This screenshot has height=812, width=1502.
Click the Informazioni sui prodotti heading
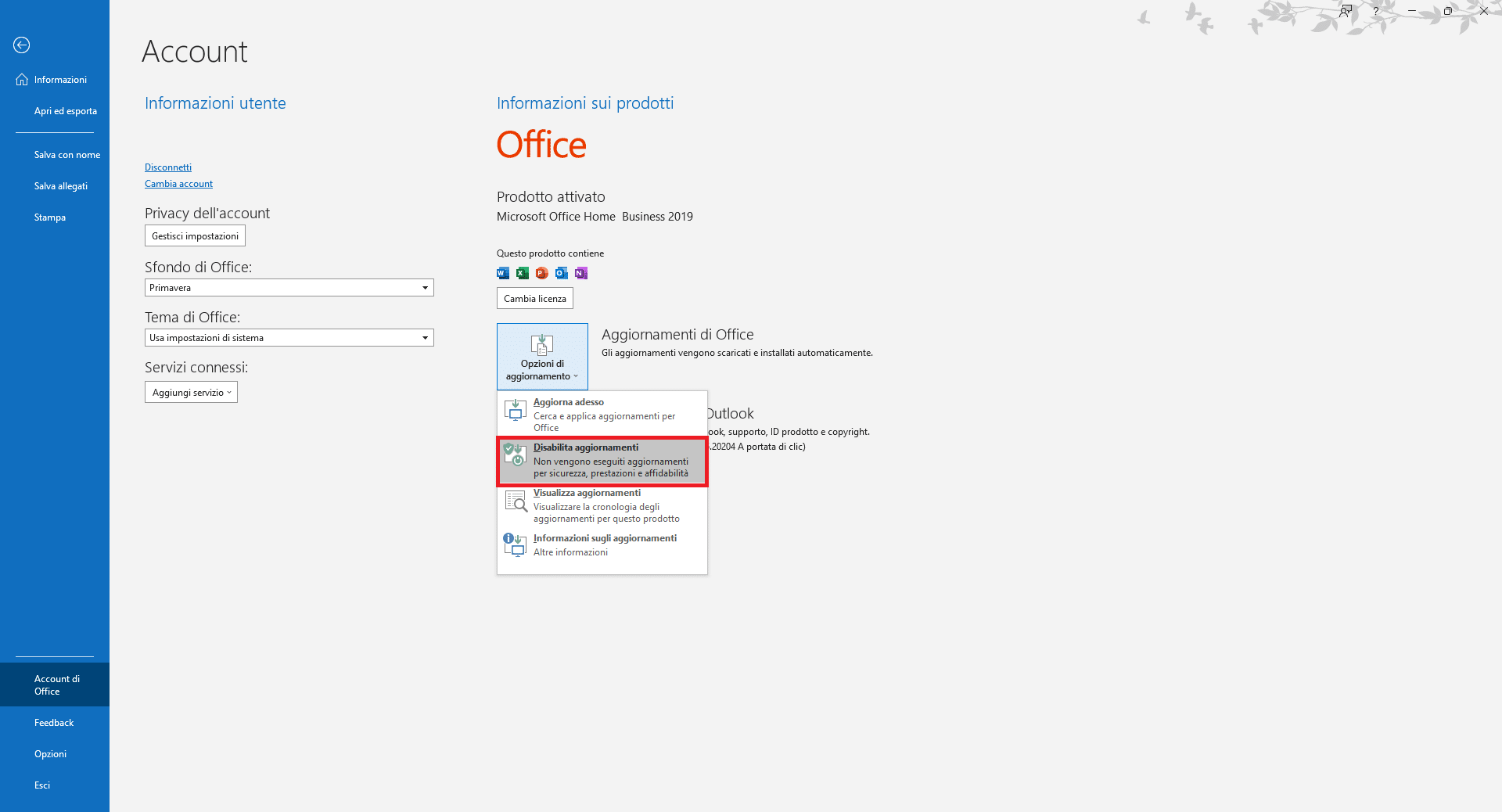(585, 103)
